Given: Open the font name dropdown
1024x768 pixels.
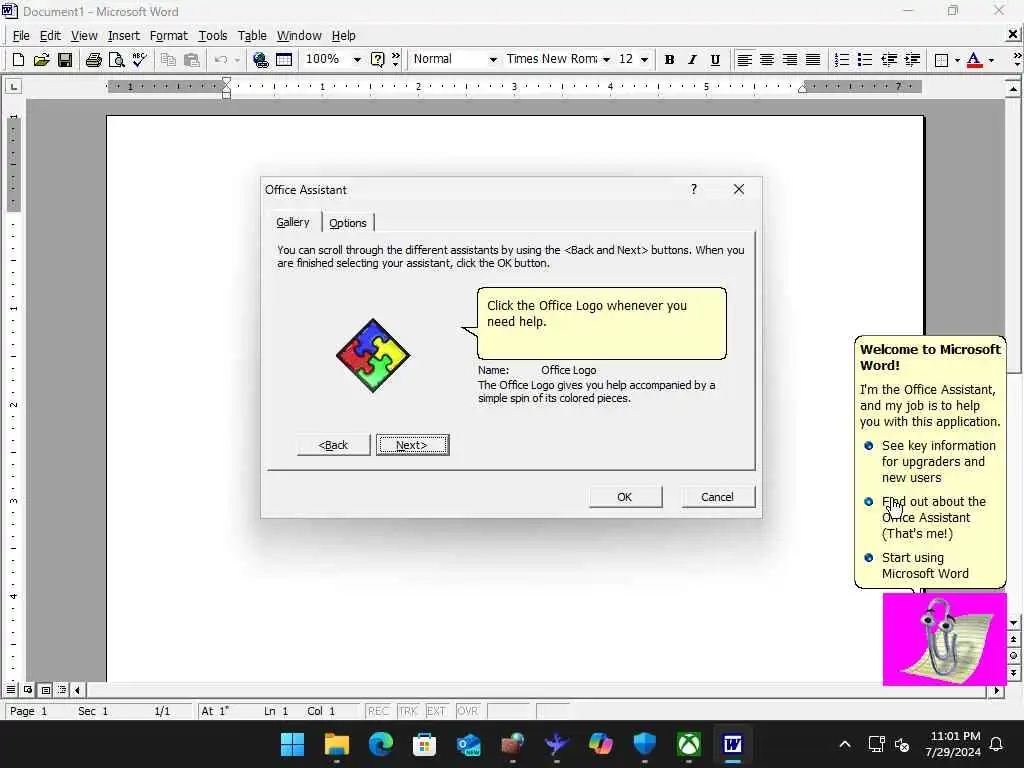Looking at the screenshot, I should coord(606,59).
